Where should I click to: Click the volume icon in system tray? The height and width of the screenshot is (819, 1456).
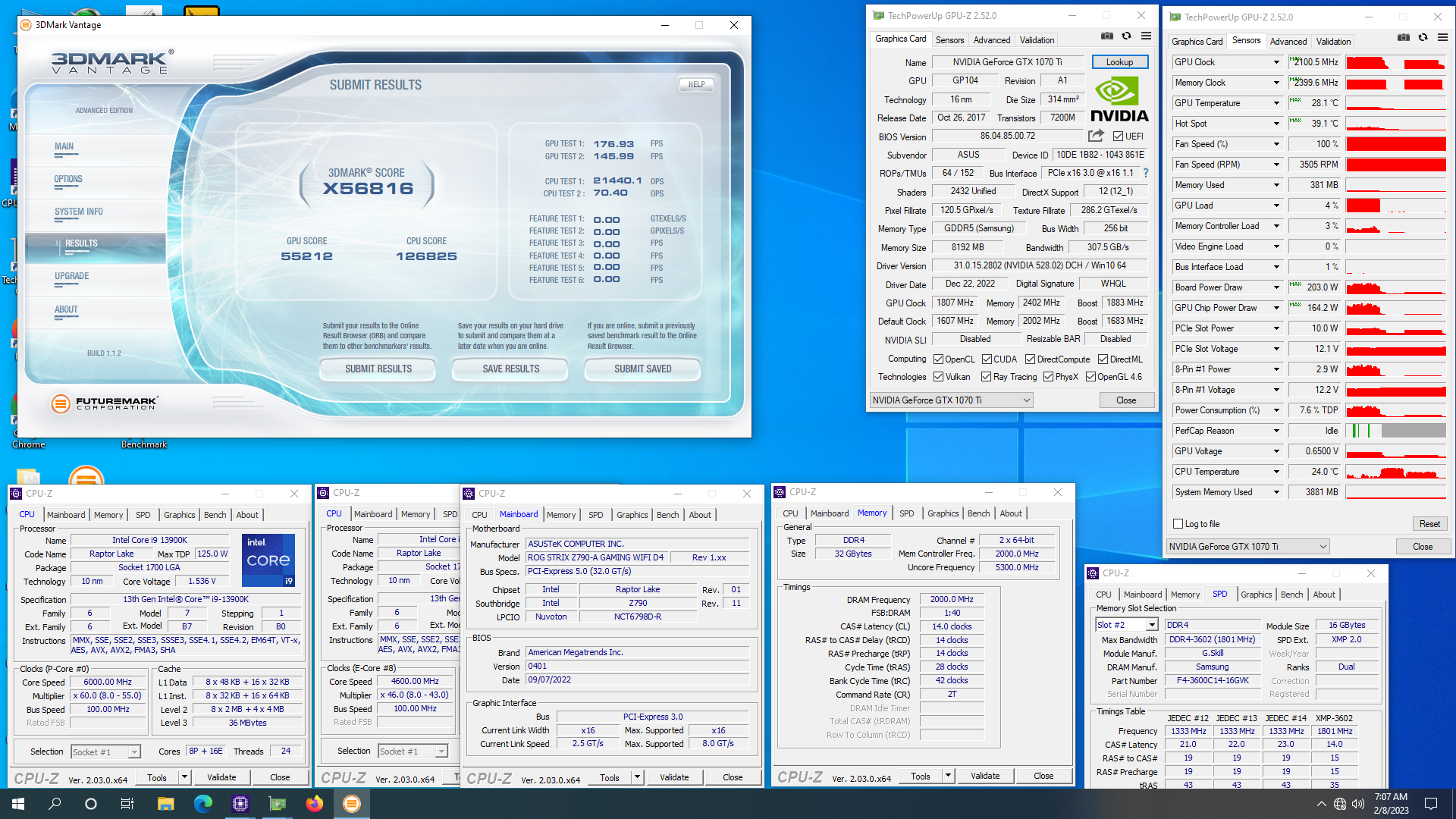click(1357, 804)
